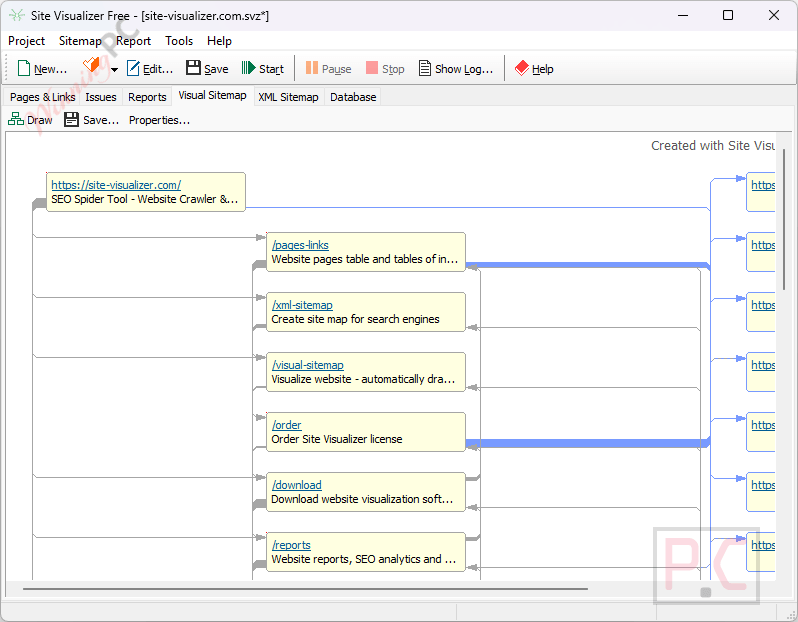Maximize the Site Visualizer window
The image size is (798, 622).
pyautogui.click(x=728, y=15)
